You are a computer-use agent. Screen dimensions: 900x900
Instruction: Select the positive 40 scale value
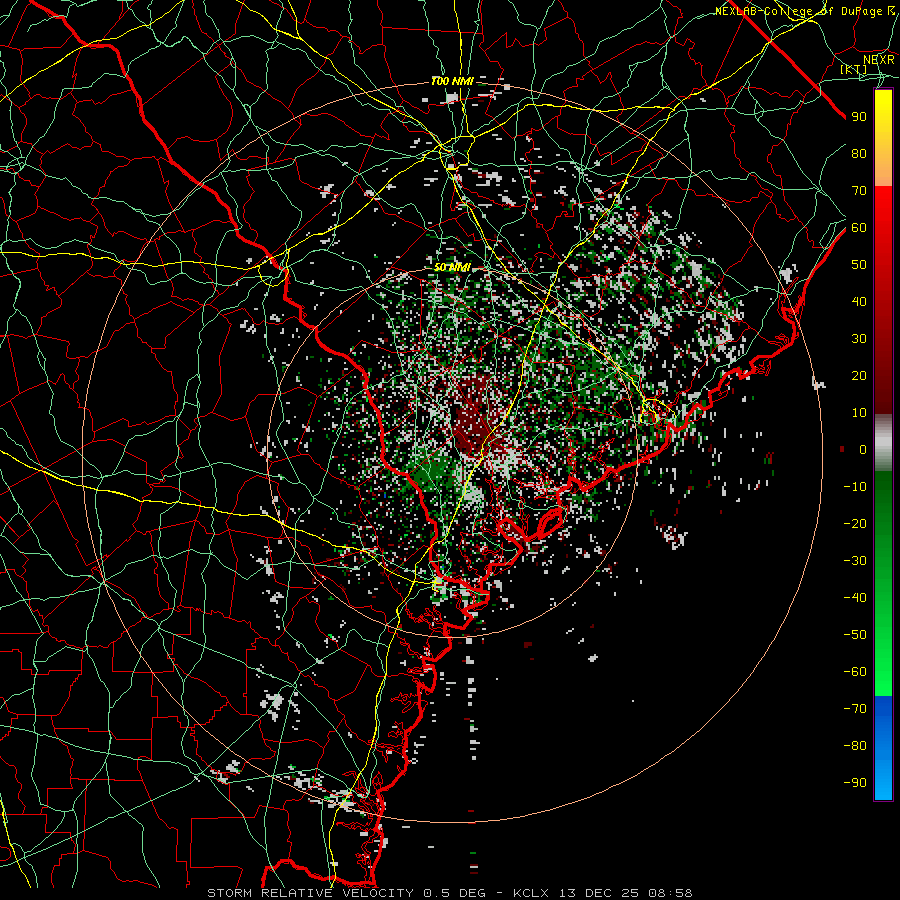[859, 301]
